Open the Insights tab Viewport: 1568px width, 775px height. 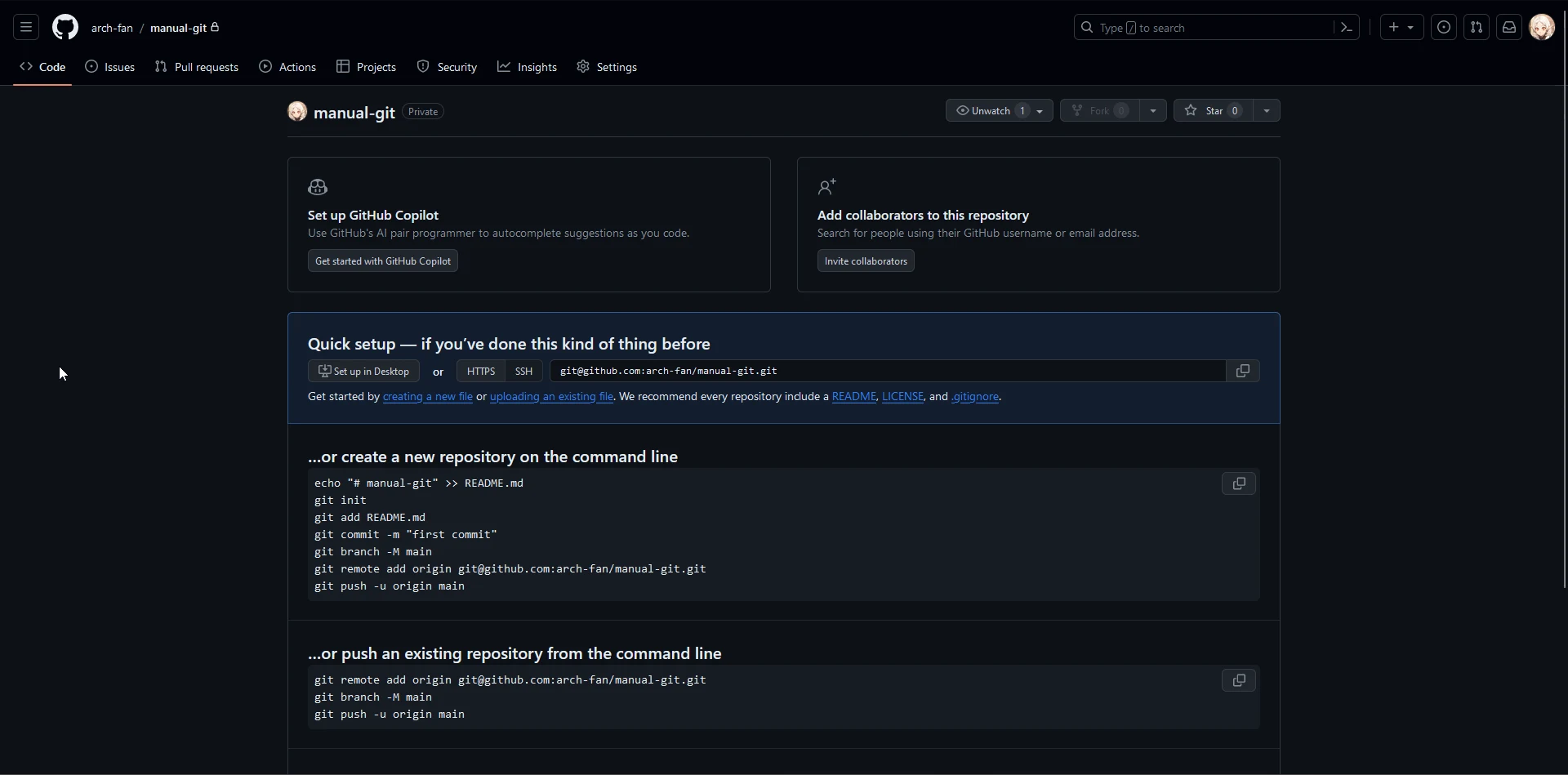(528, 67)
